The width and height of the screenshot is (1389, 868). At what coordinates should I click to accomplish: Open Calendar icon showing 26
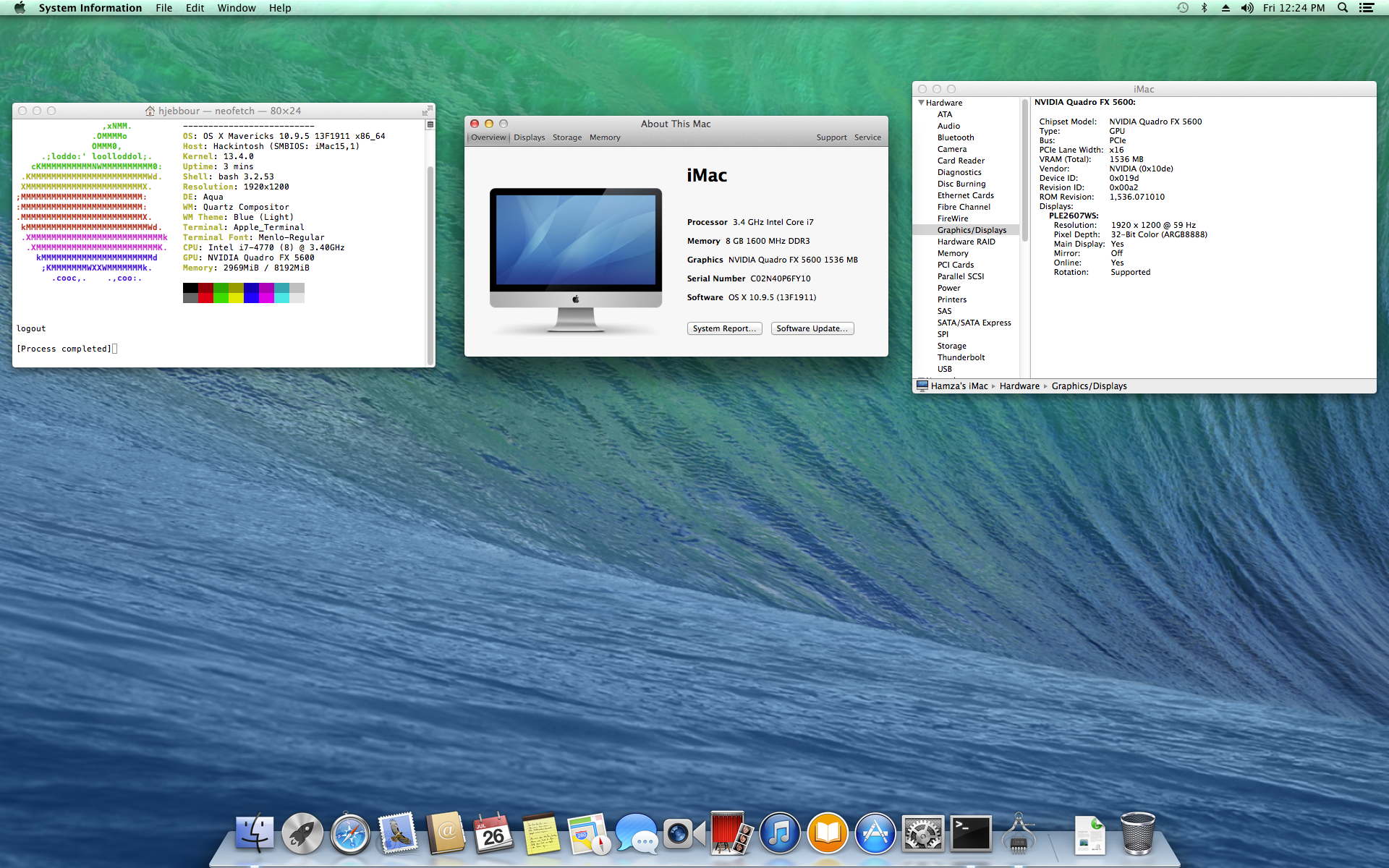(x=493, y=833)
